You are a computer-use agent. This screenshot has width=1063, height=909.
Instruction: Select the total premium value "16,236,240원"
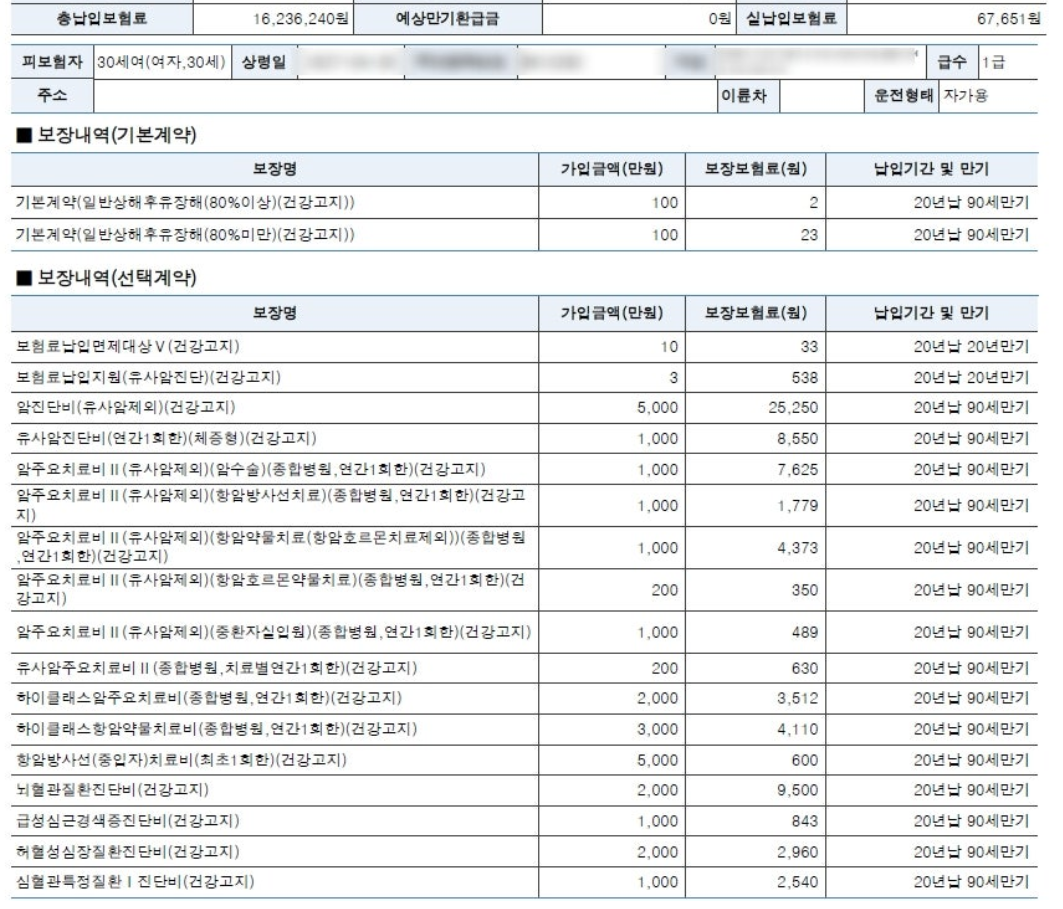[300, 19]
